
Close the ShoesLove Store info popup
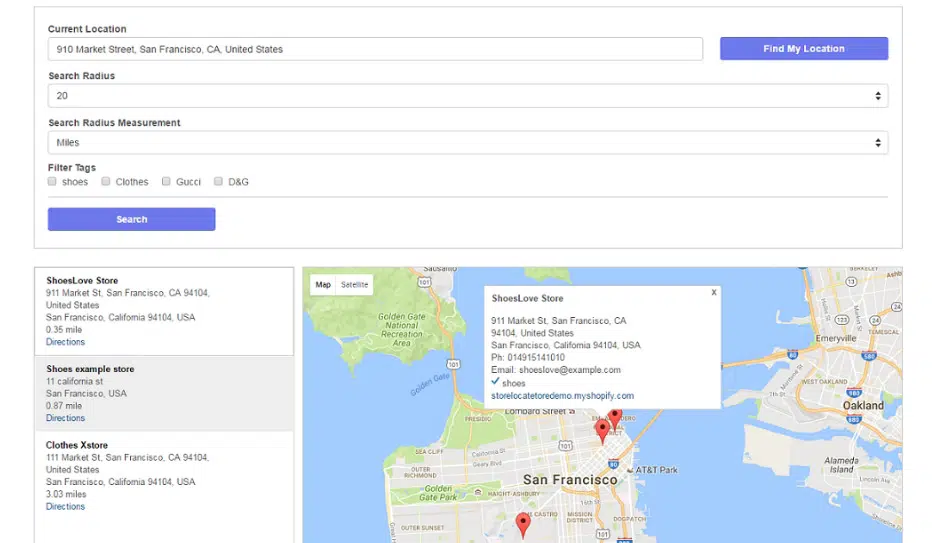[x=714, y=292]
